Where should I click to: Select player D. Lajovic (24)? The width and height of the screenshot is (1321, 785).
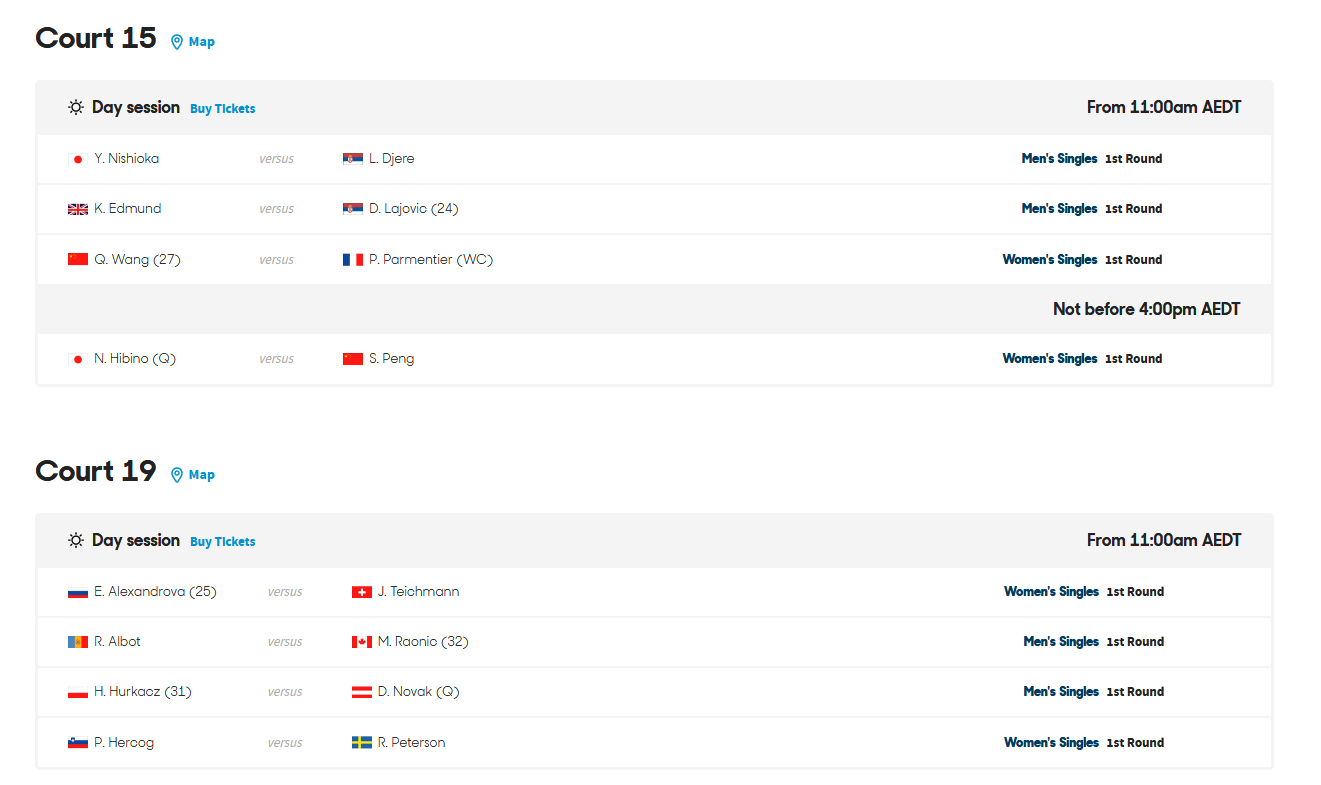pos(413,209)
